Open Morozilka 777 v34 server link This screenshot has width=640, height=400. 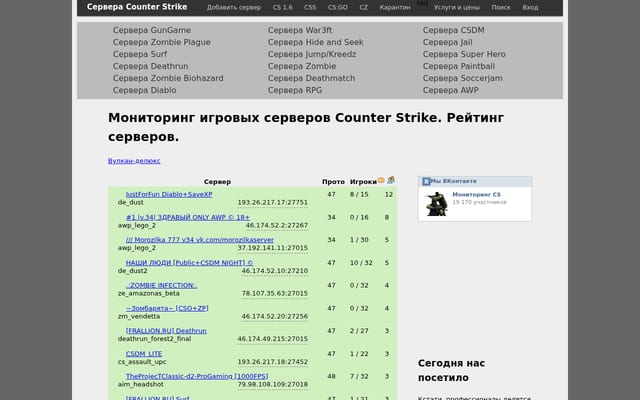pos(200,240)
